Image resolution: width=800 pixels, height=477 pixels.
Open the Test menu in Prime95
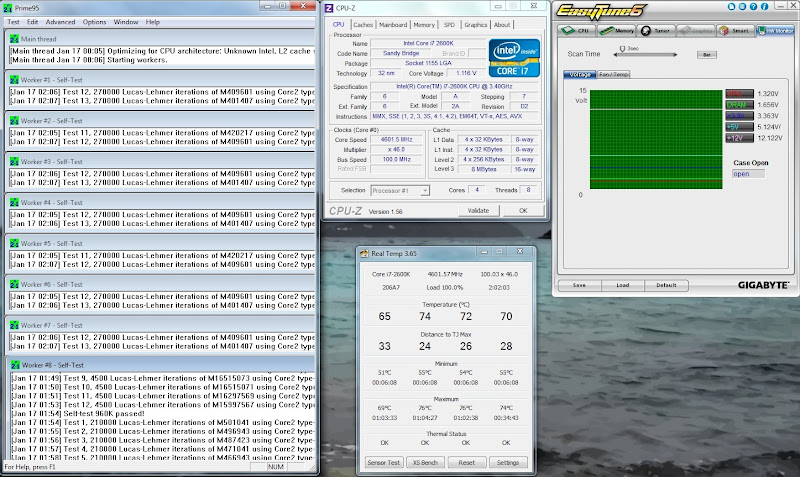click(13, 22)
